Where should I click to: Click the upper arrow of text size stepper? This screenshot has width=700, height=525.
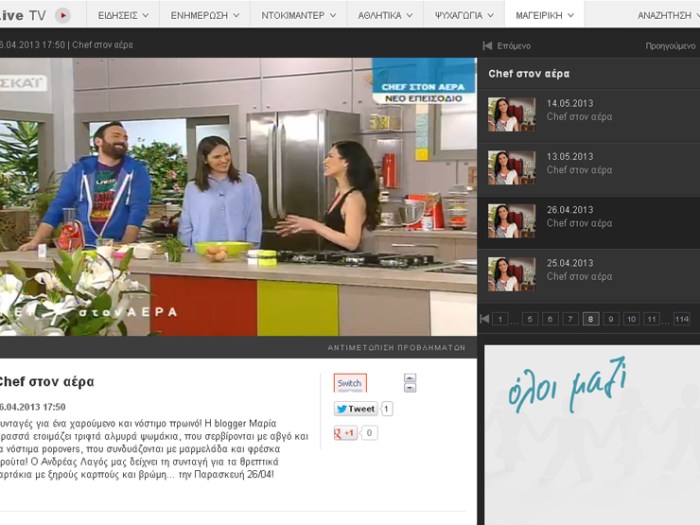click(x=410, y=378)
